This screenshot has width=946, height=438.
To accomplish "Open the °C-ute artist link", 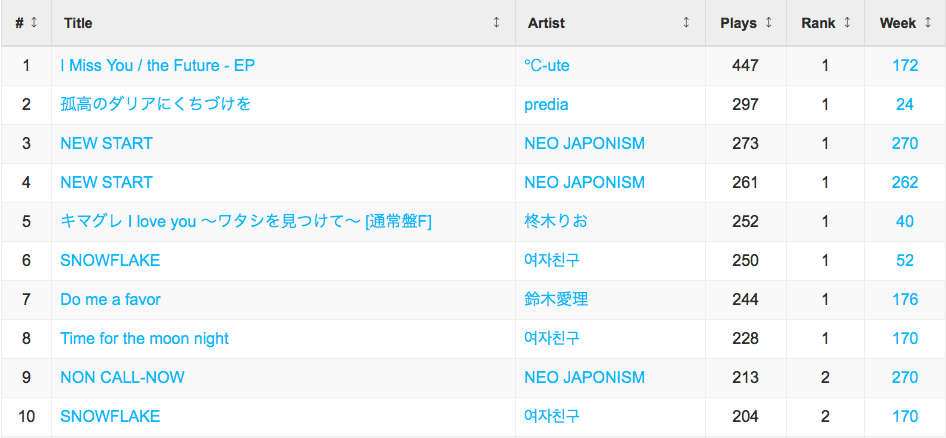I will tap(547, 65).
